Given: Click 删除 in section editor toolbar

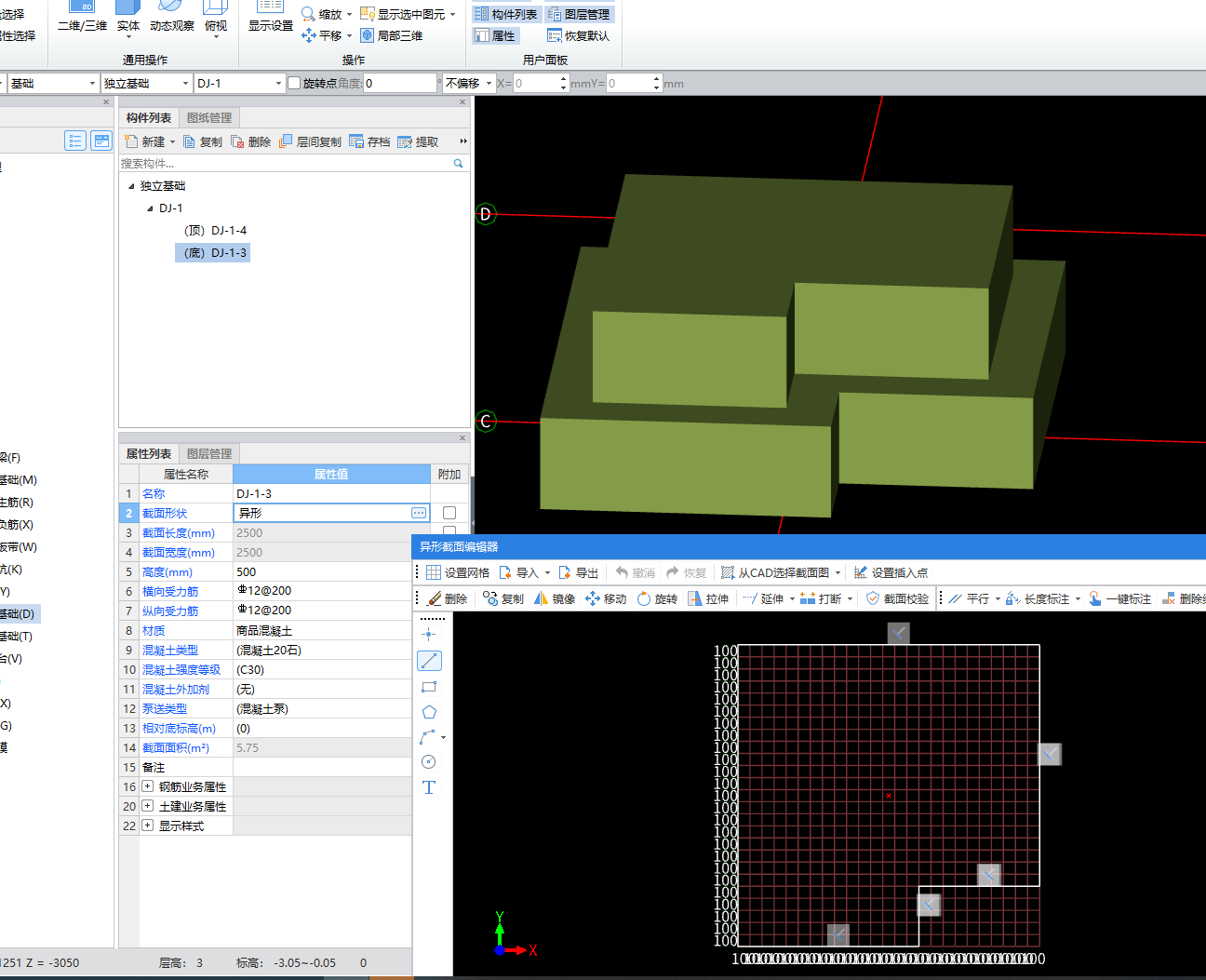Looking at the screenshot, I should coord(448,598).
